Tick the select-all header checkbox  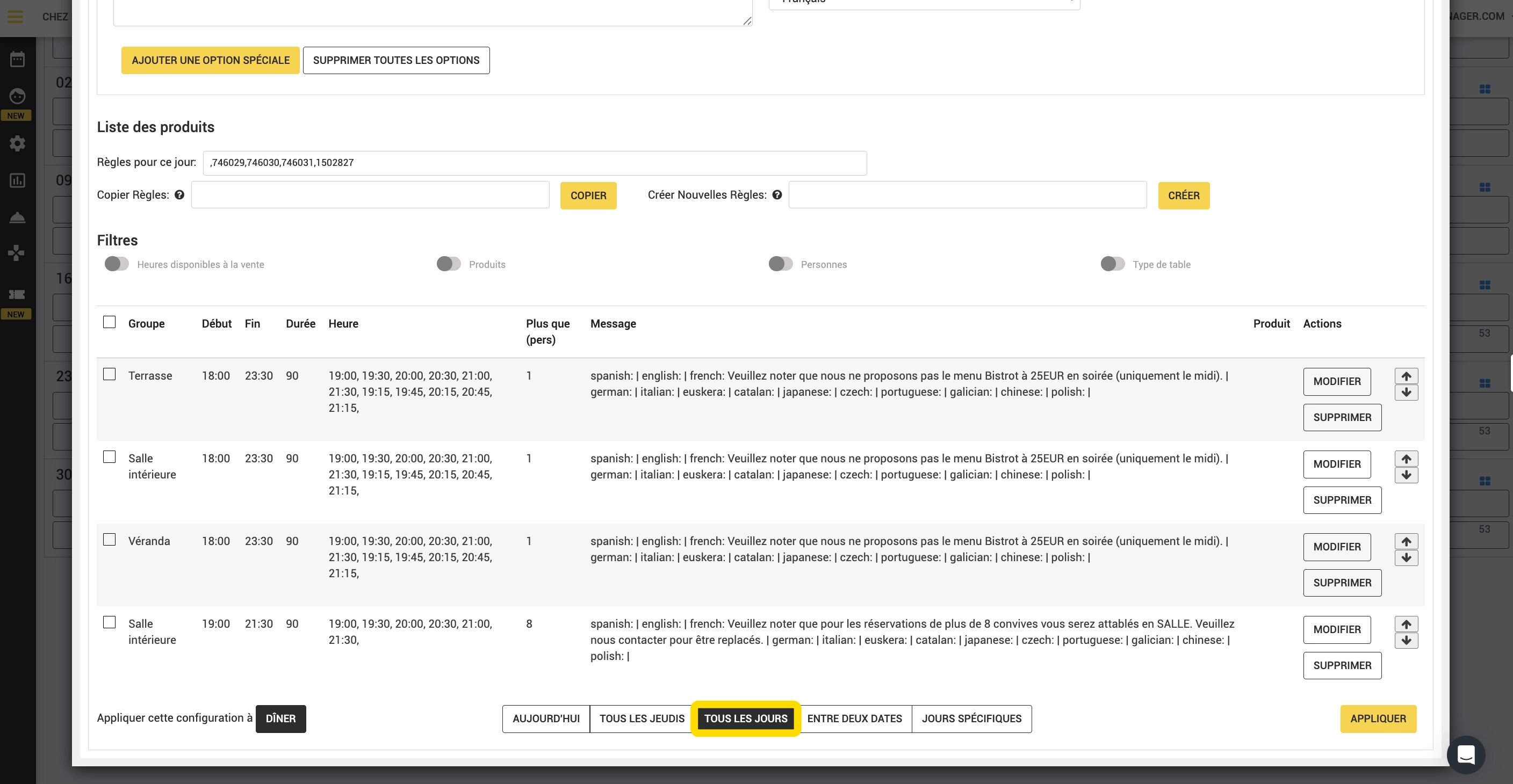[x=109, y=322]
